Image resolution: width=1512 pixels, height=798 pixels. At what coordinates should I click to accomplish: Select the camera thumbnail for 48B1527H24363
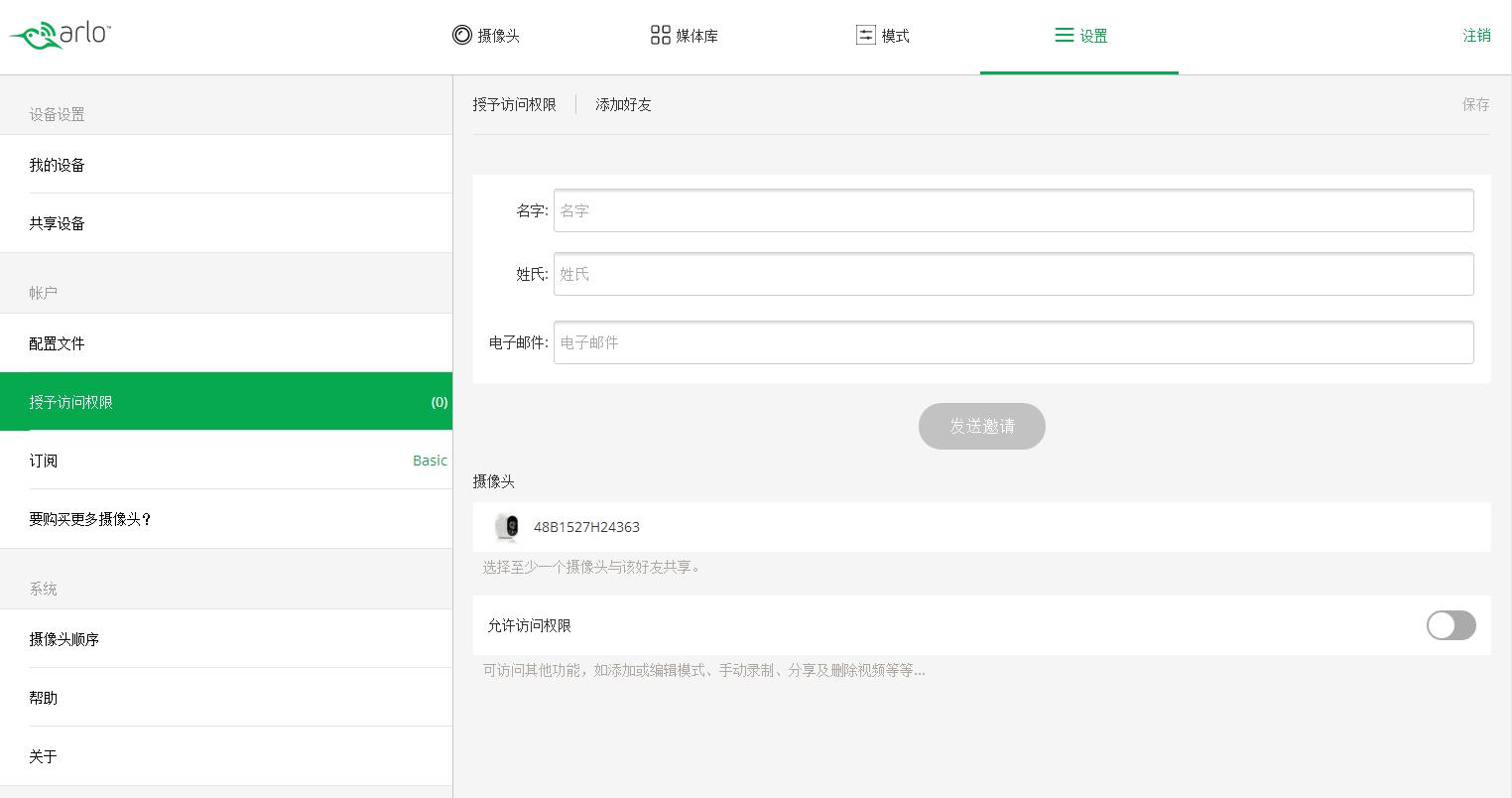(507, 527)
